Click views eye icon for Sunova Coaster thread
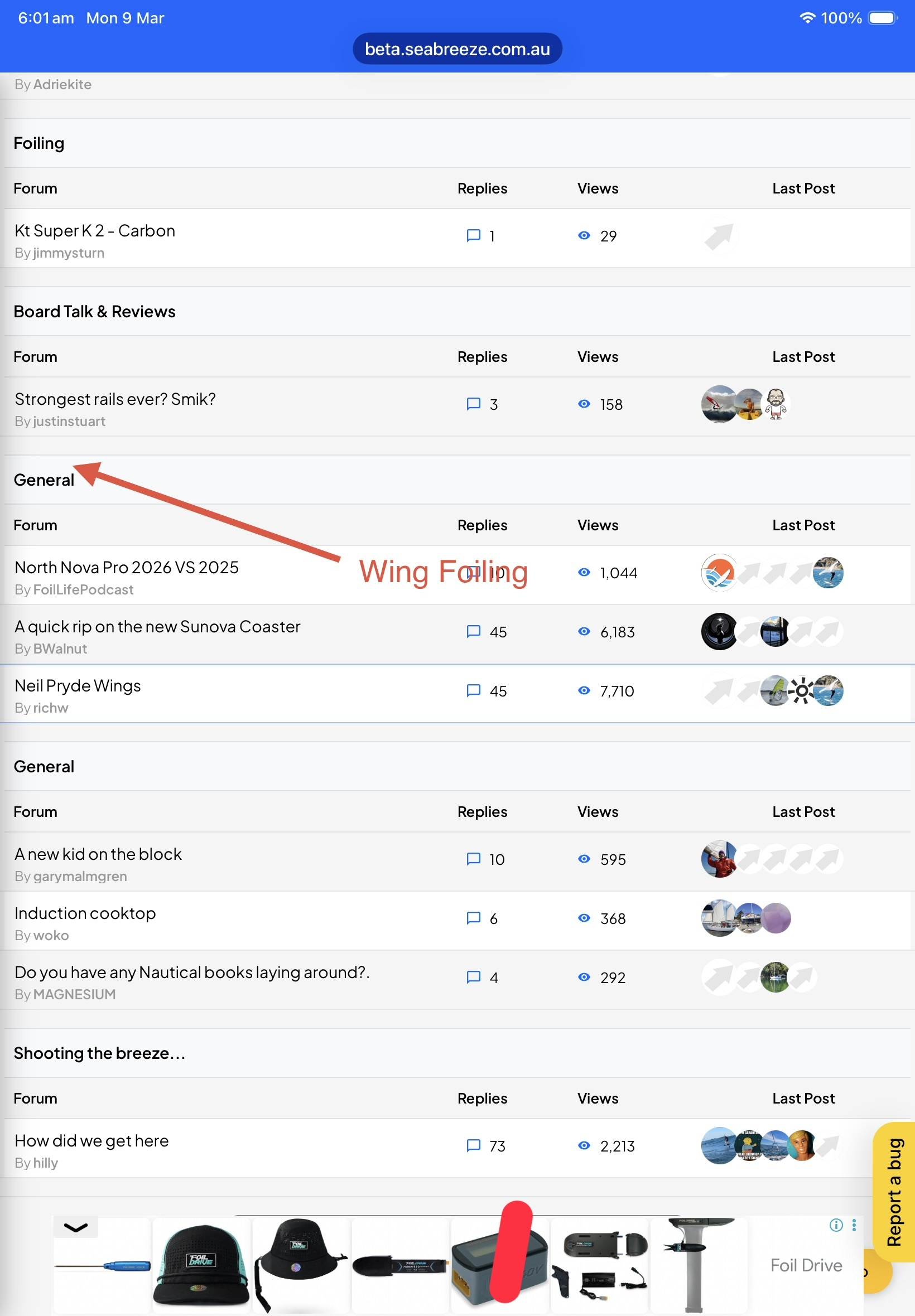The height and width of the screenshot is (1316, 915). (584, 631)
